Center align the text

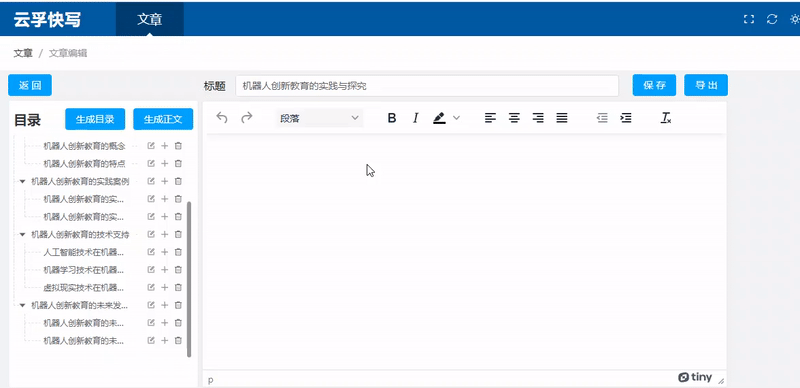click(x=514, y=118)
